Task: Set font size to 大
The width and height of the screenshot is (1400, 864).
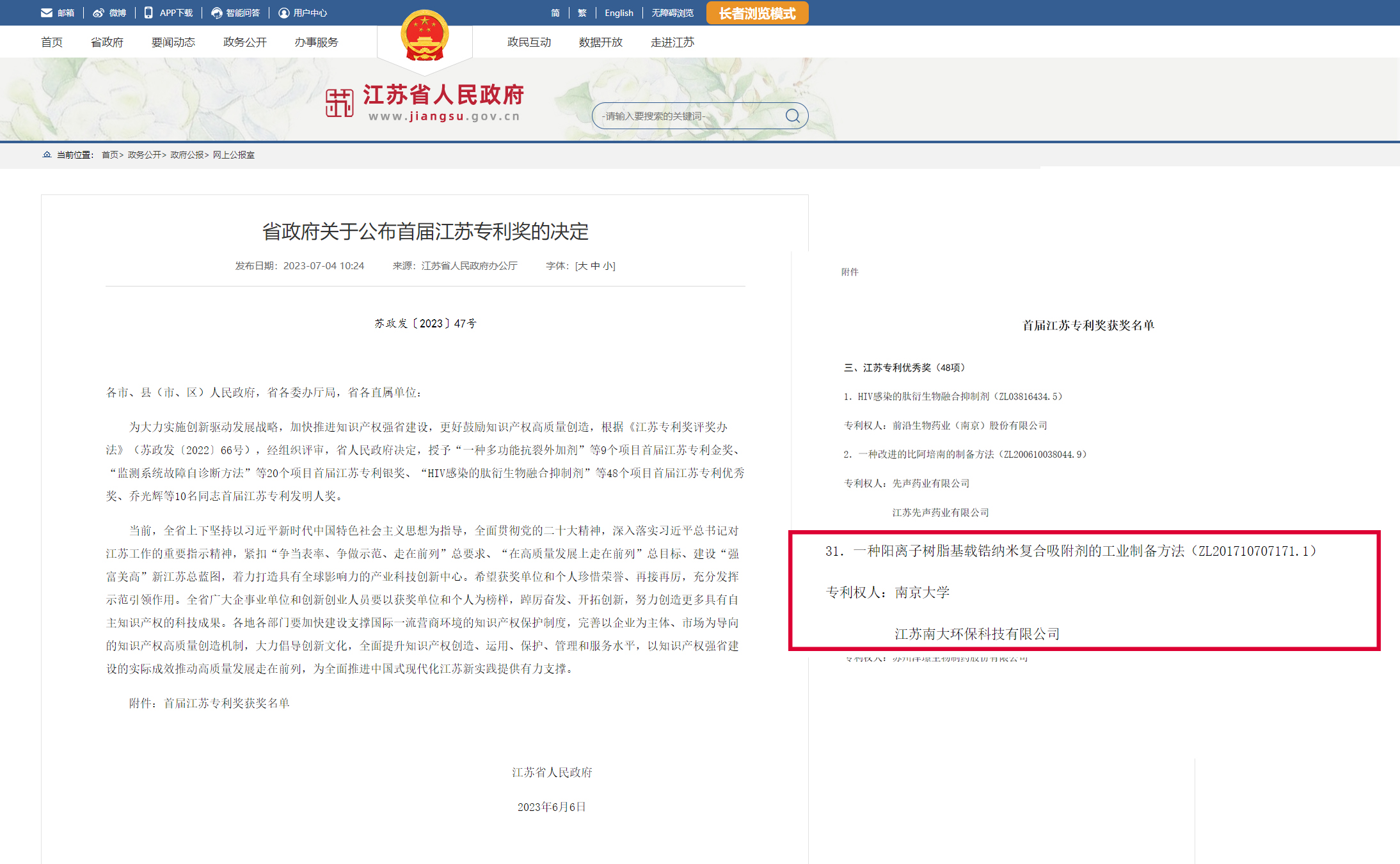Action: tap(582, 266)
